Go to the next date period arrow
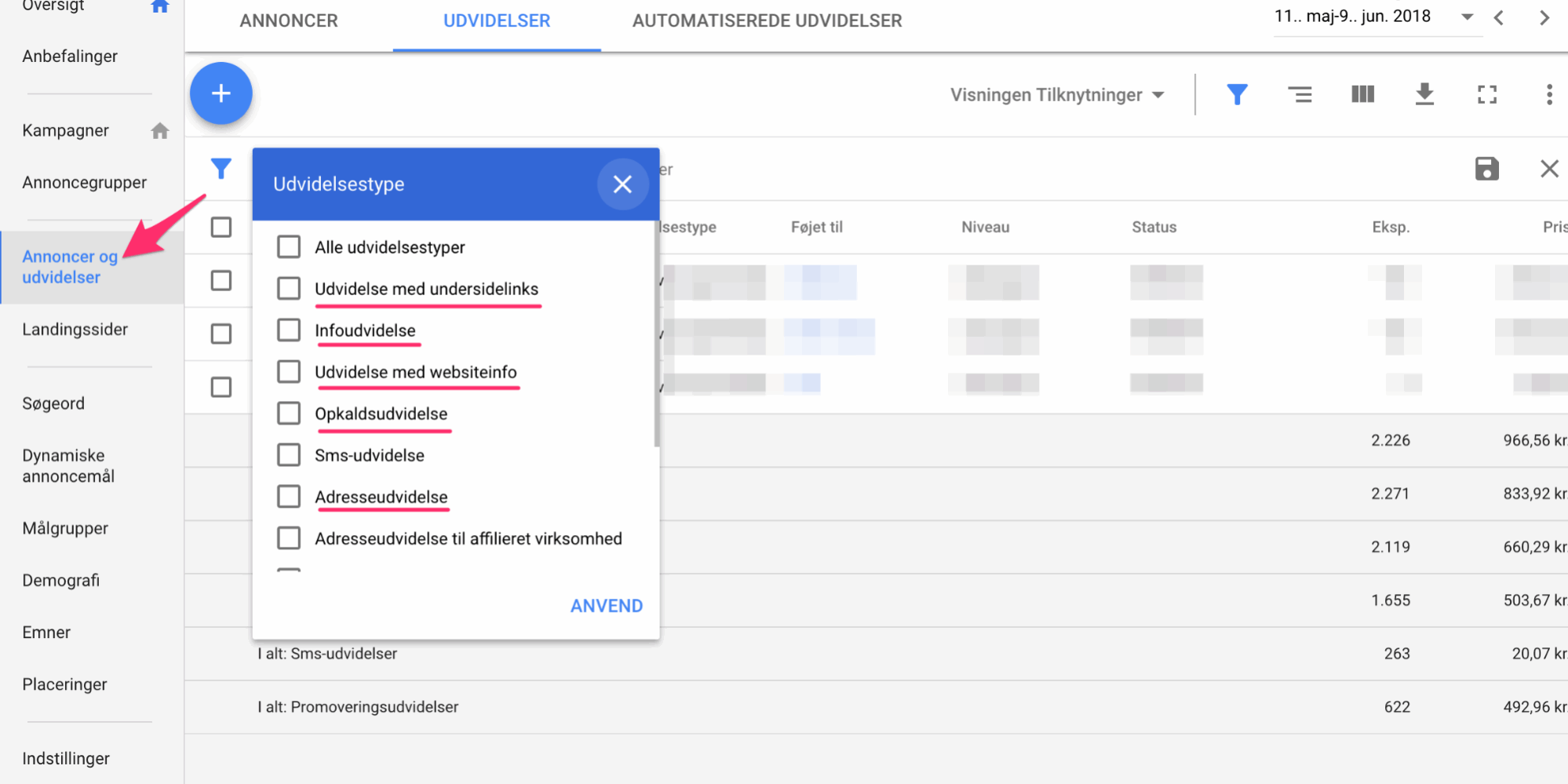Image resolution: width=1568 pixels, height=784 pixels. click(x=1544, y=17)
